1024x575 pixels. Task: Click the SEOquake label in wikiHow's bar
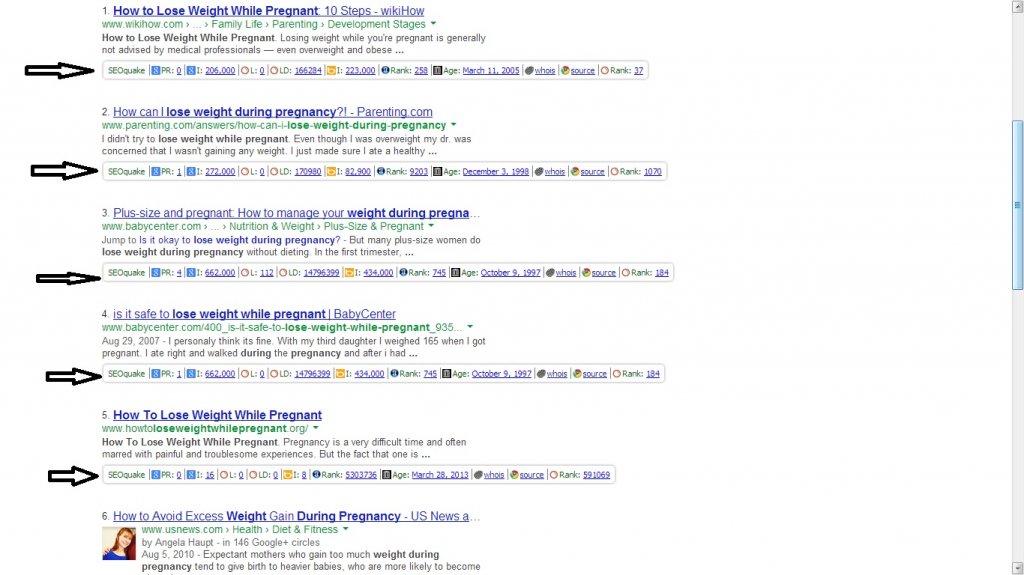click(x=126, y=71)
